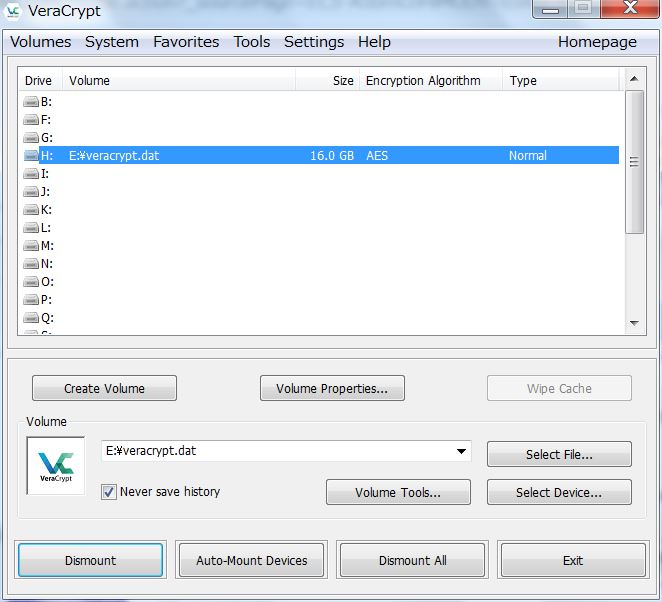
Task: Click the 16.0 GB size cell
Action: 332,156
